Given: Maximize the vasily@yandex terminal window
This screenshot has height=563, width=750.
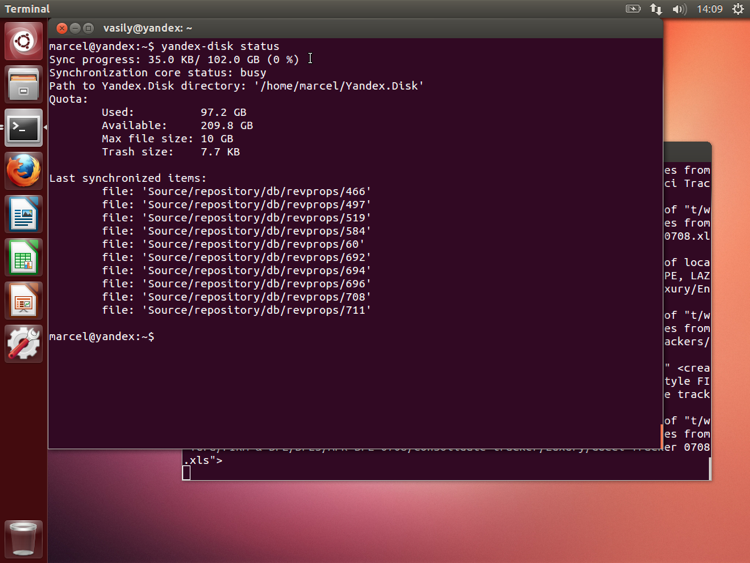Looking at the screenshot, I should (x=88, y=28).
